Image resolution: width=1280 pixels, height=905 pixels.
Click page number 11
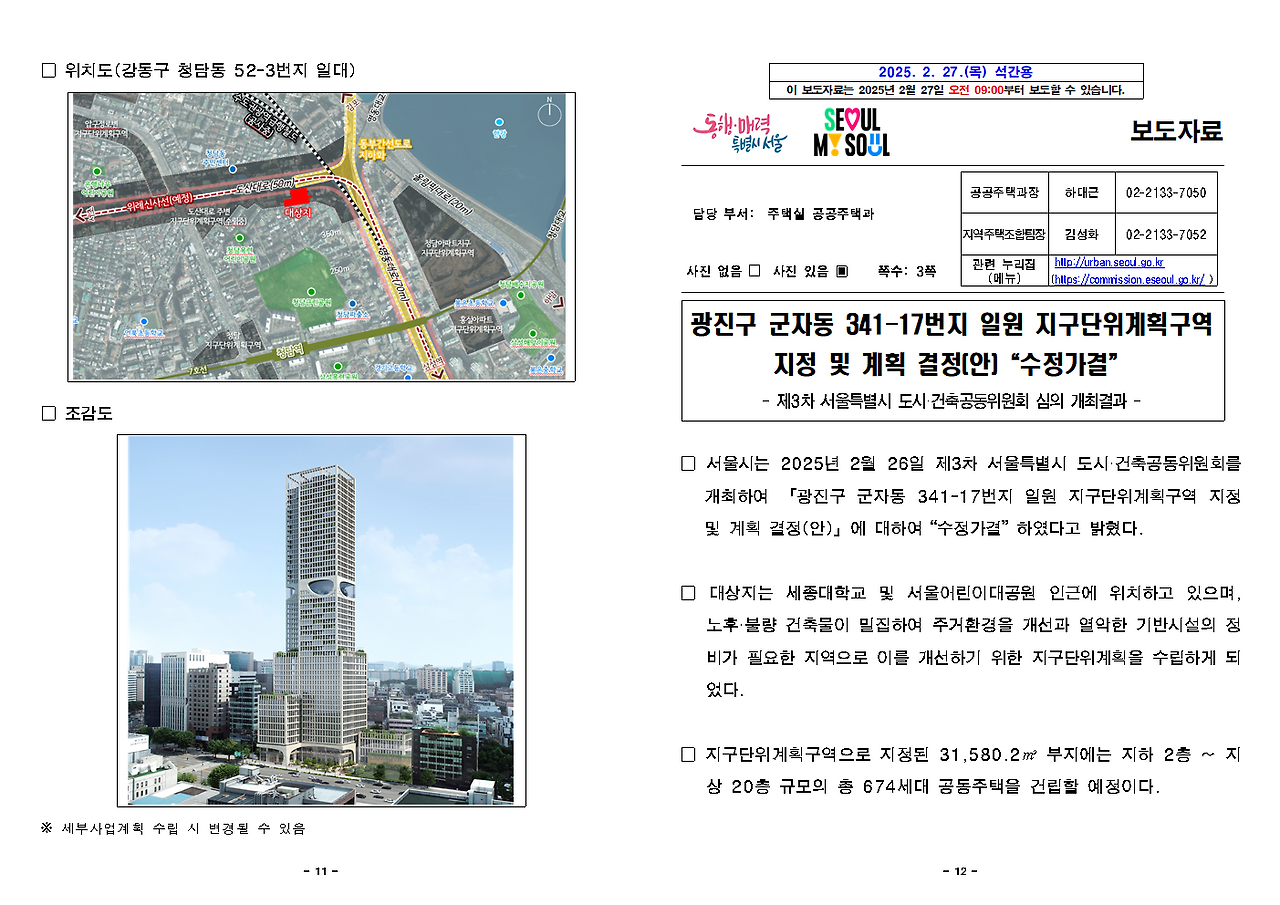click(x=321, y=872)
